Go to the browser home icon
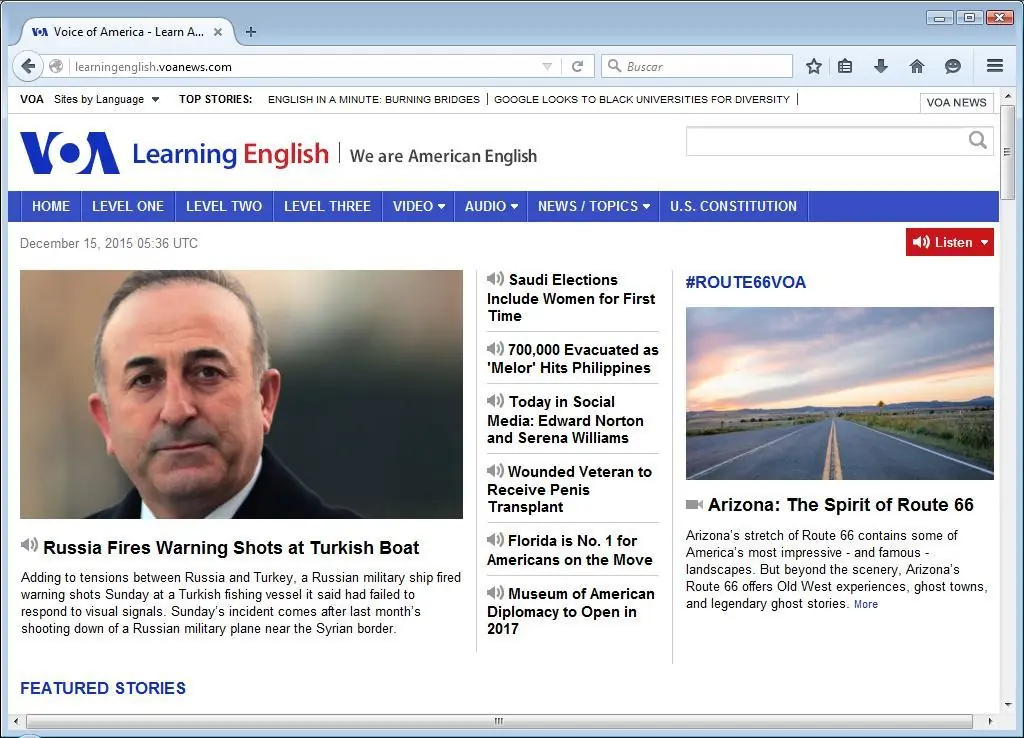 pos(917,66)
